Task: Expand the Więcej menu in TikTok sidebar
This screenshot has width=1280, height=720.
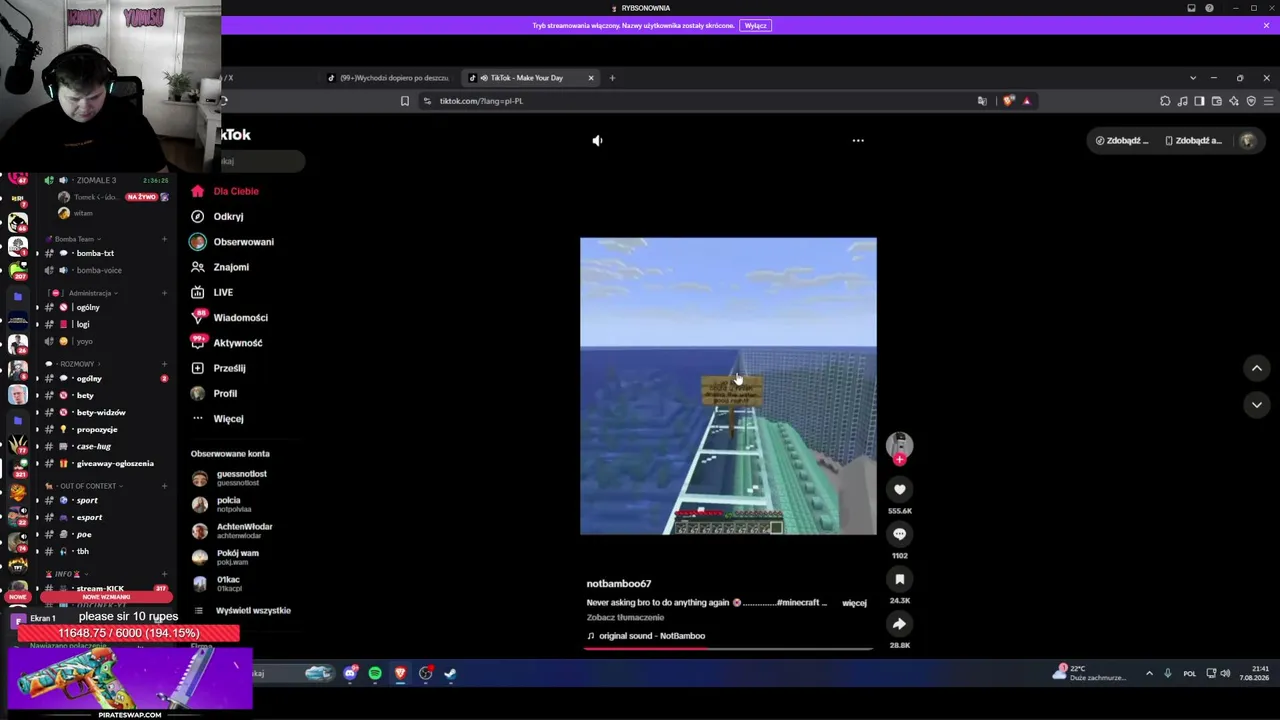Action: tap(217, 419)
